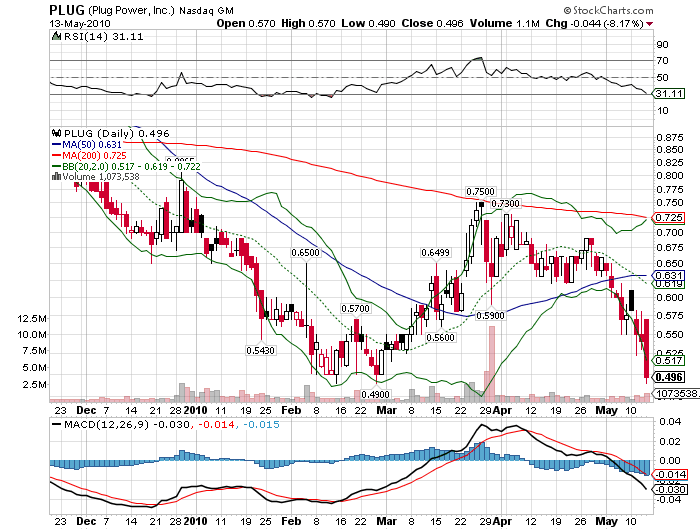The width and height of the screenshot is (700, 530).
Task: Click the PLUG (Daily) 0.496 legend label
Action: click(x=117, y=133)
